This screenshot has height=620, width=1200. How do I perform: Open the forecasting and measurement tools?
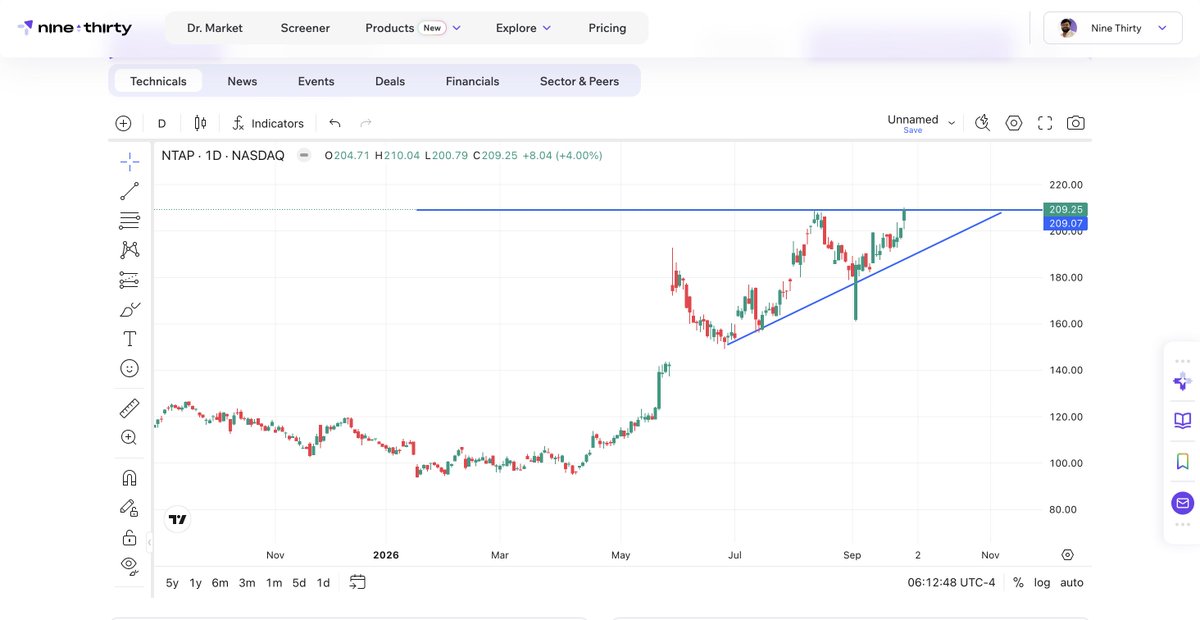tap(129, 279)
